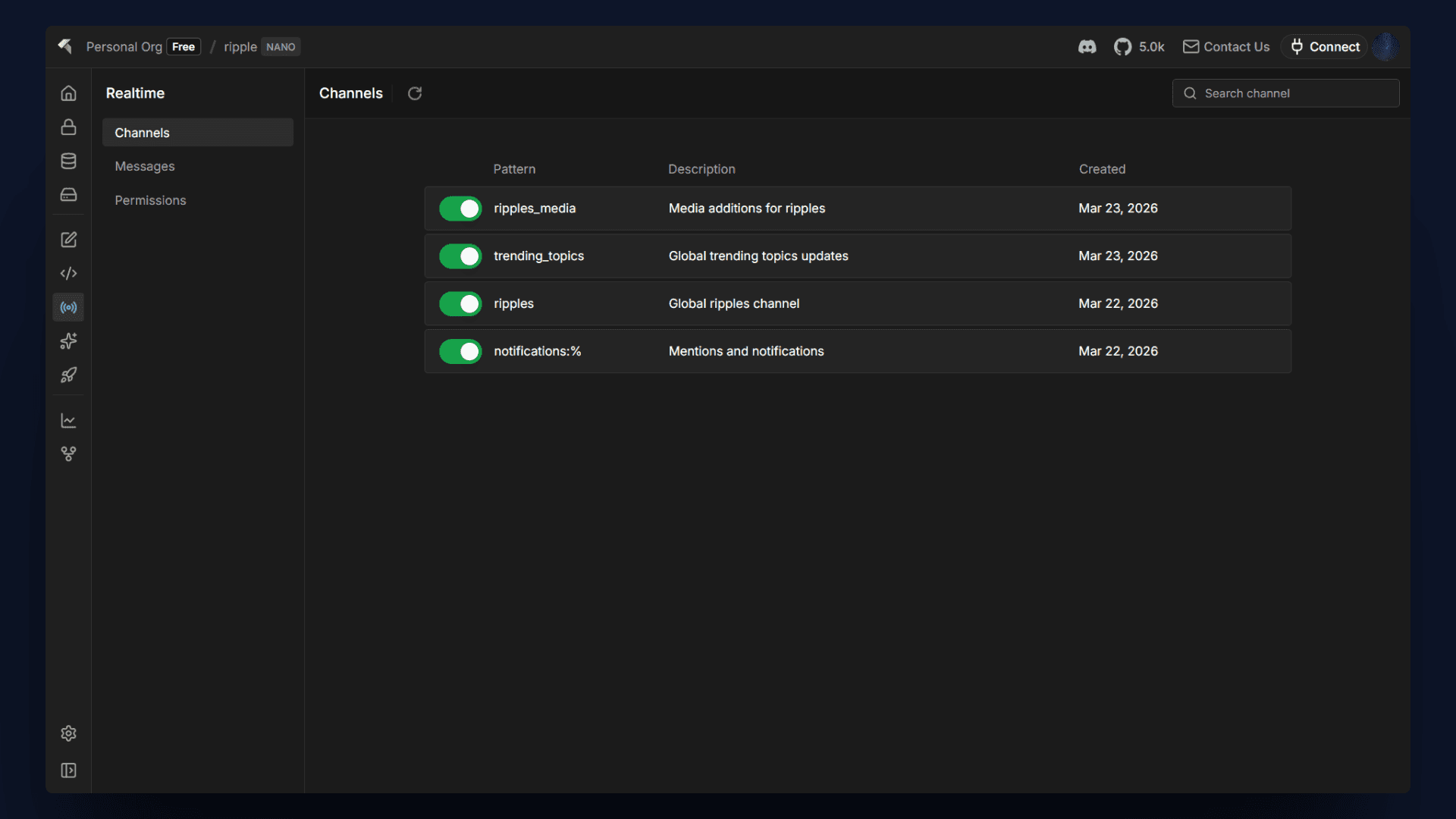Screen dimensions: 1456x819
Task: Disable the ripples_media channel toggle
Action: point(460,209)
